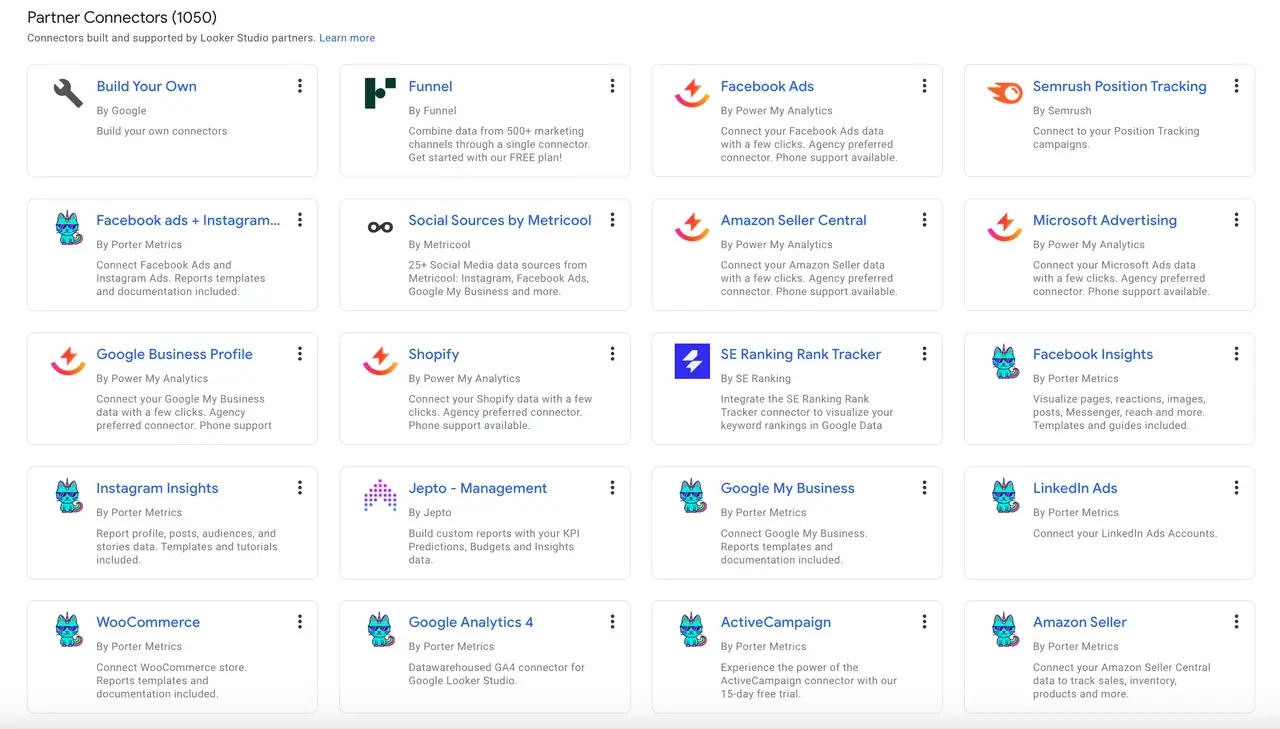The image size is (1280, 729).
Task: Open more options for Facebook Ads connector
Action: (924, 86)
